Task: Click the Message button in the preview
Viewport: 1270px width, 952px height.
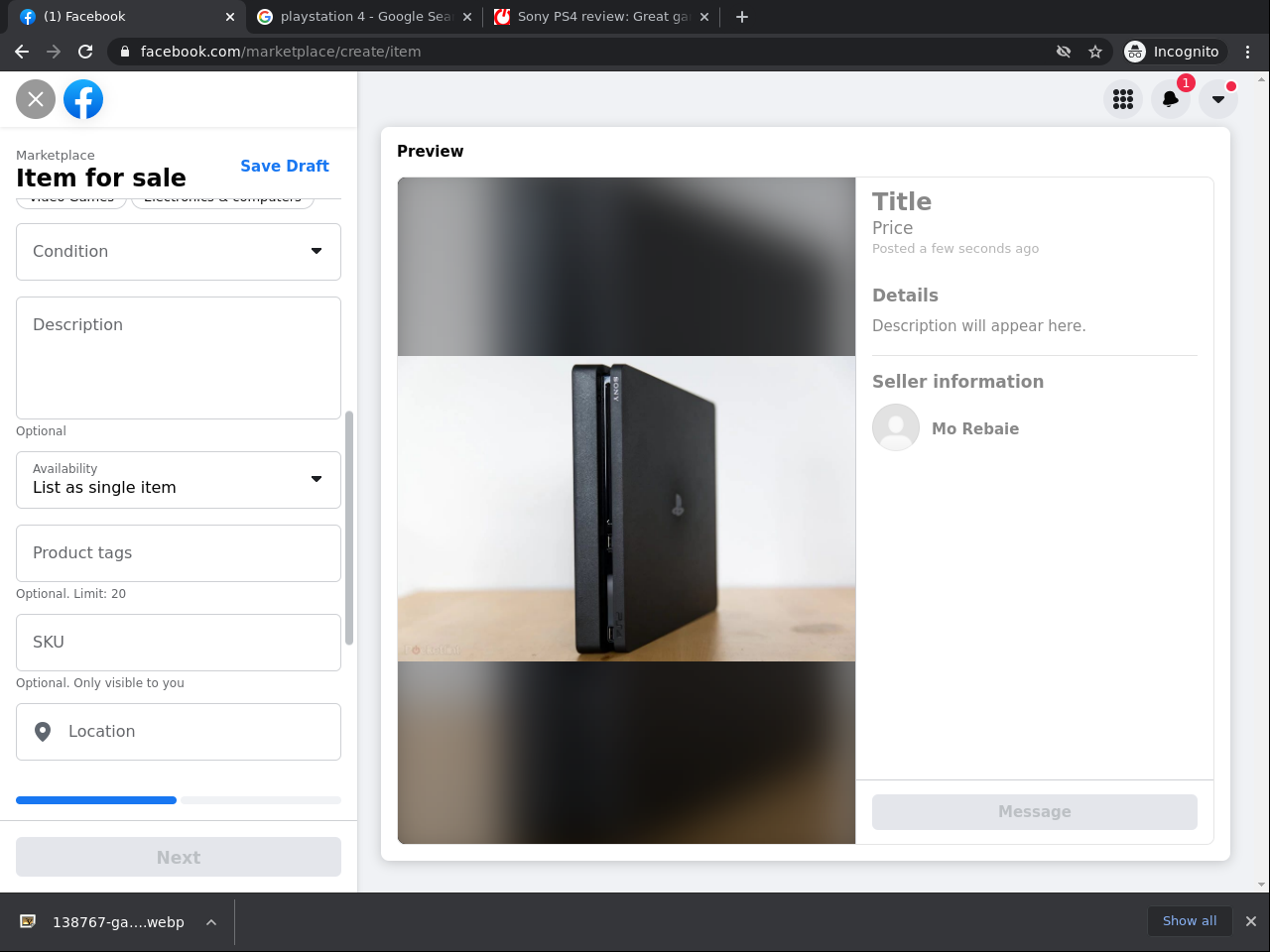Action: tap(1035, 812)
